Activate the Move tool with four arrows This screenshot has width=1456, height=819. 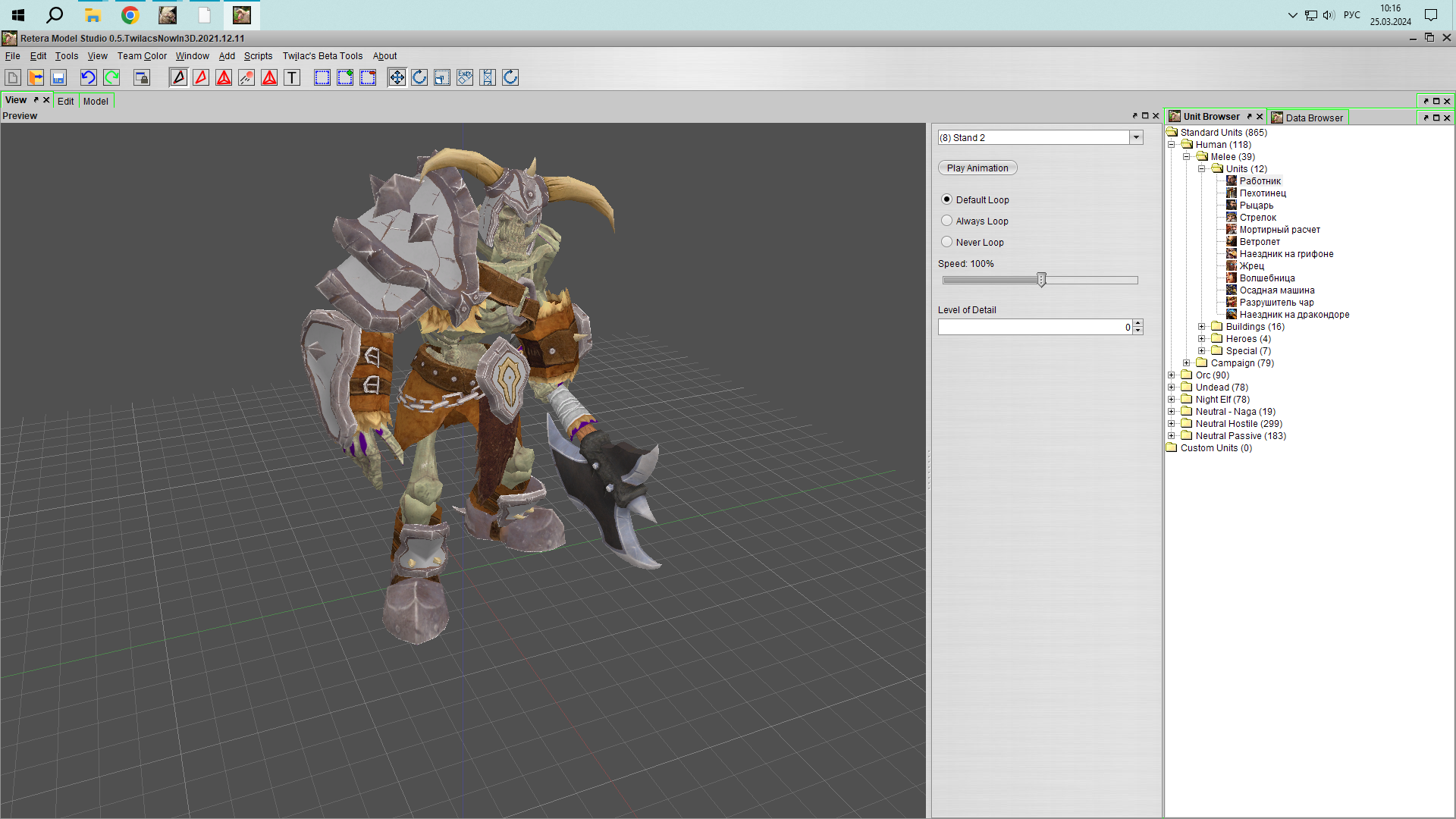tap(397, 77)
